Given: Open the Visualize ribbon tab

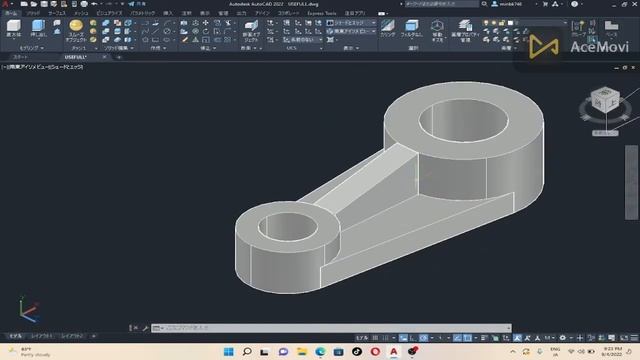Looking at the screenshot, I should (x=109, y=13).
